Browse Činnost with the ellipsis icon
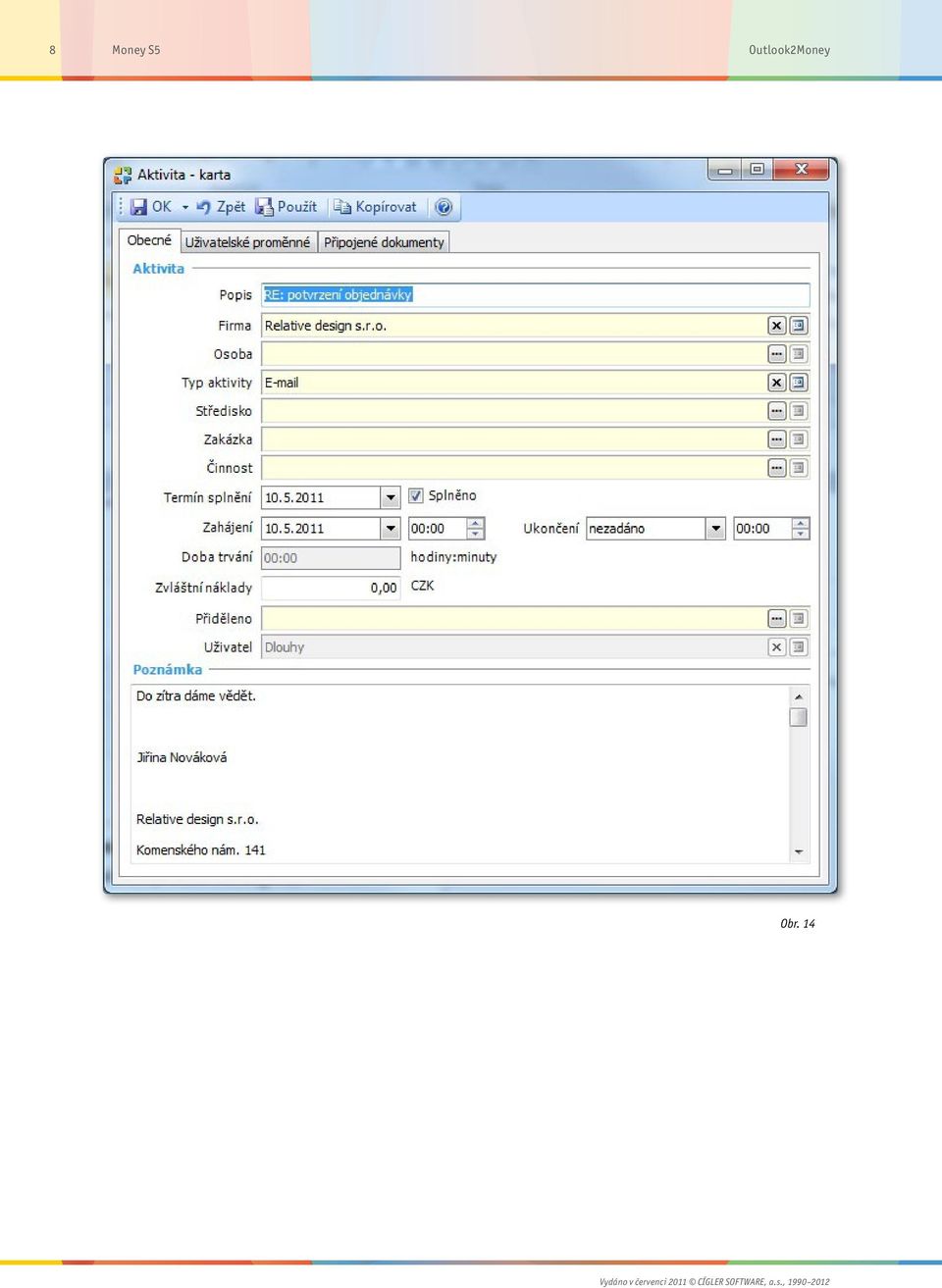The width and height of the screenshot is (942, 1288). pos(776,468)
